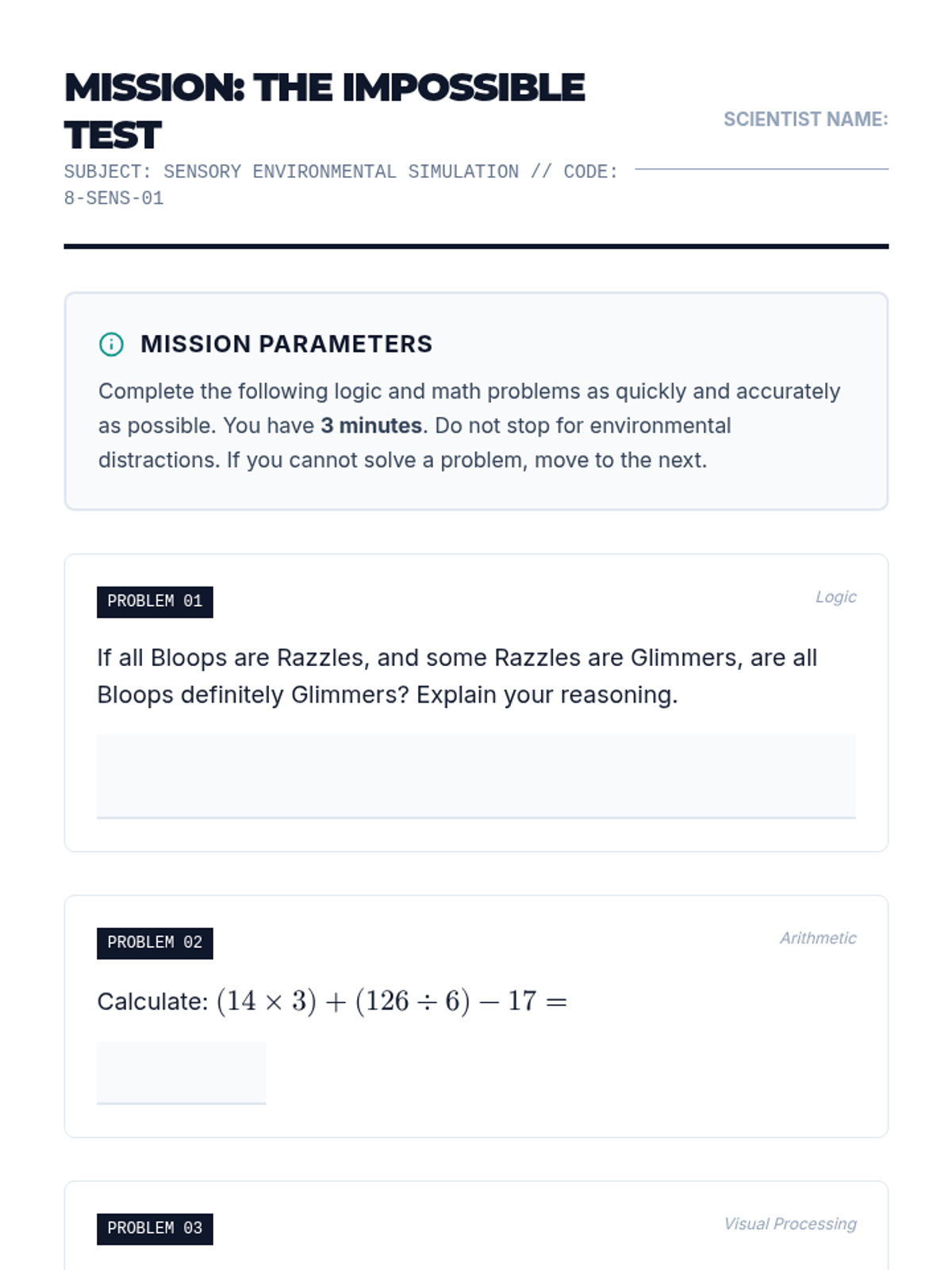This screenshot has width=952, height=1270.
Task: Click the PROBLEM 01 badge
Action: point(155,602)
